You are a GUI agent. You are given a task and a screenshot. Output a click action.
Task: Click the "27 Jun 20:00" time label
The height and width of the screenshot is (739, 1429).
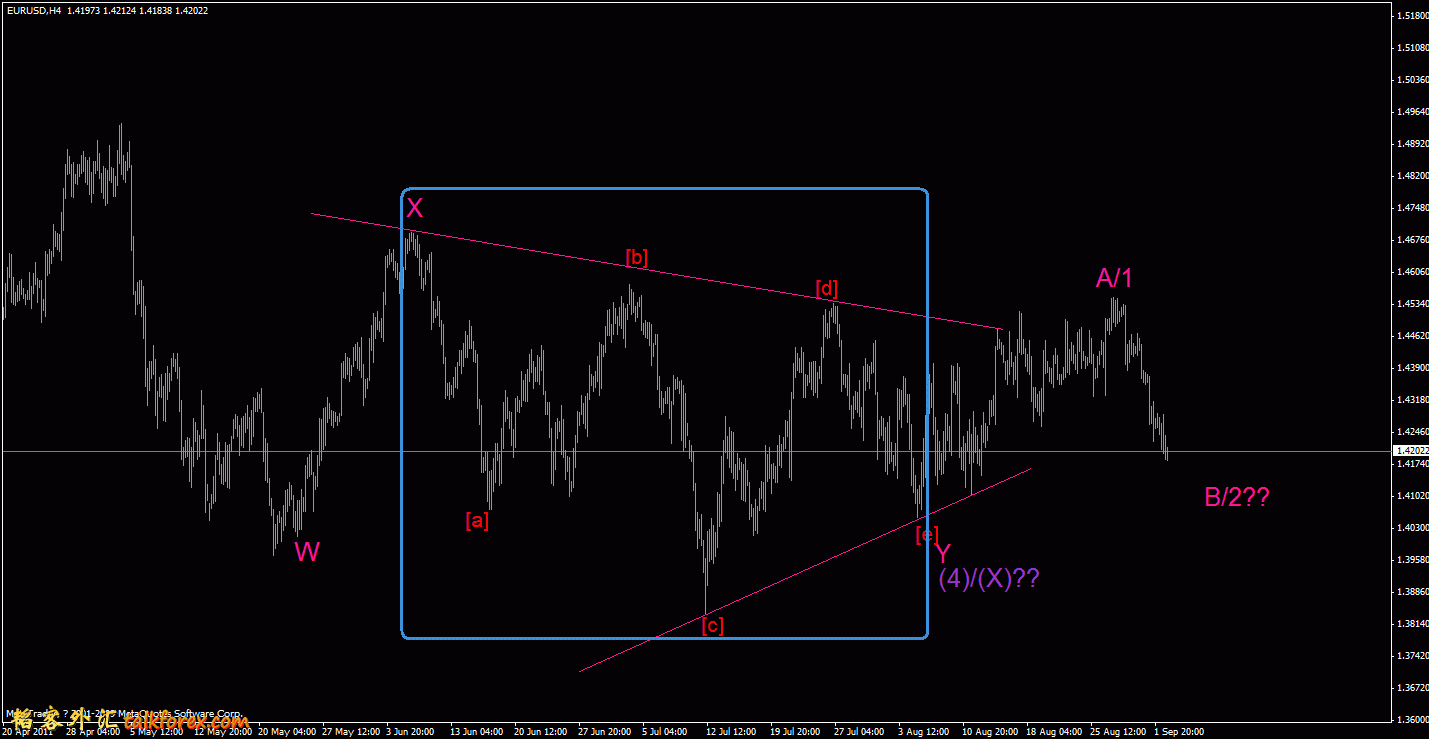[606, 731]
